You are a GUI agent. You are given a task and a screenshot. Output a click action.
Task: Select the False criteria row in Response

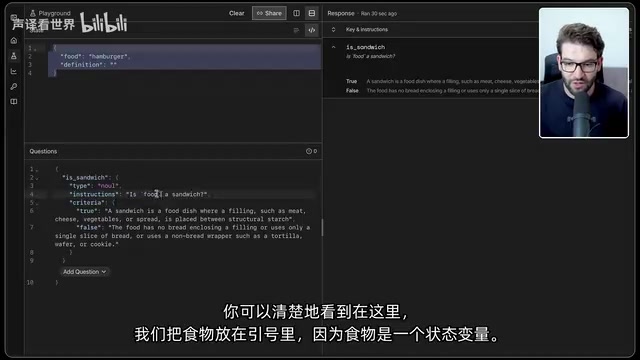click(442, 91)
